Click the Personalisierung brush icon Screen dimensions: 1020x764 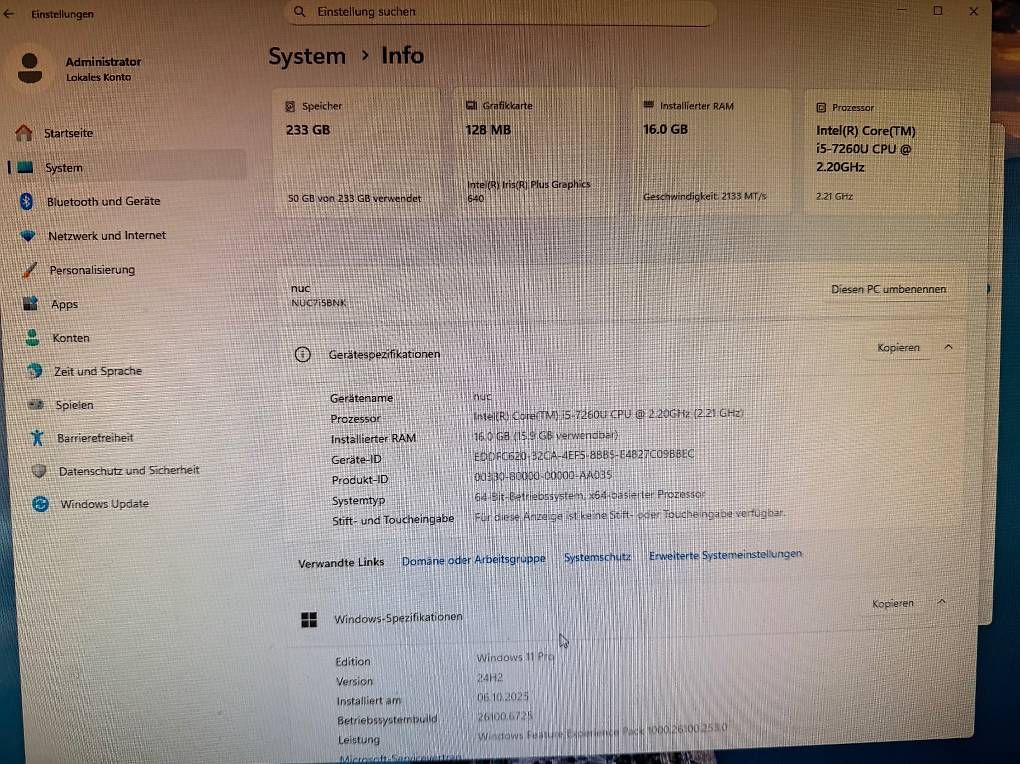[x=29, y=269]
